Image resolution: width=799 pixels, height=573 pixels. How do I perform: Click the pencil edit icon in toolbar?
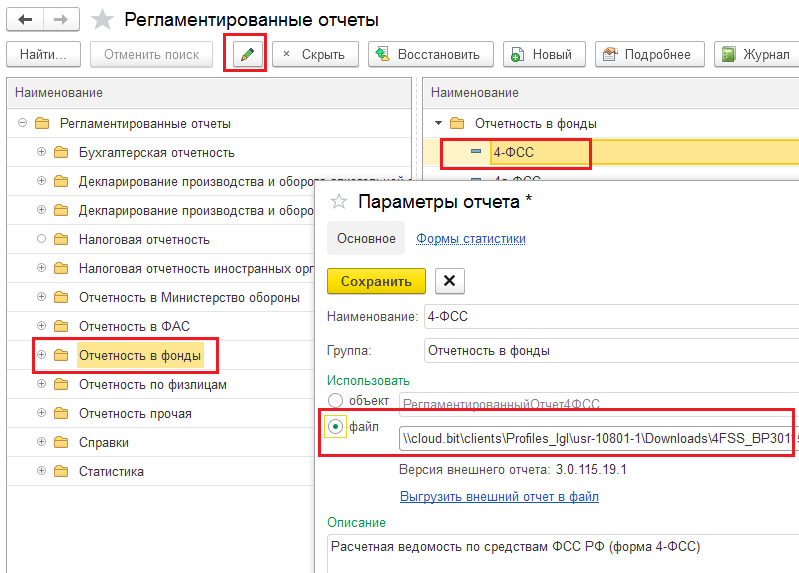248,54
